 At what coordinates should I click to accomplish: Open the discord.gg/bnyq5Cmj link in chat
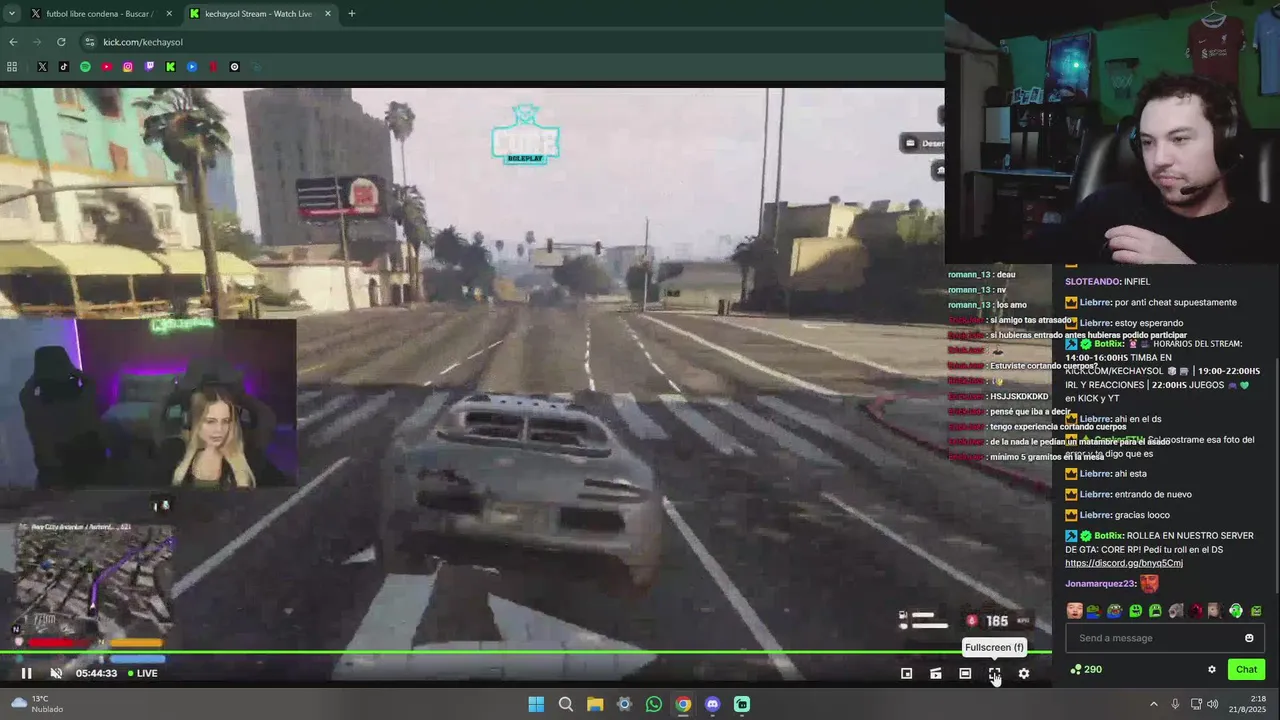[1124, 563]
